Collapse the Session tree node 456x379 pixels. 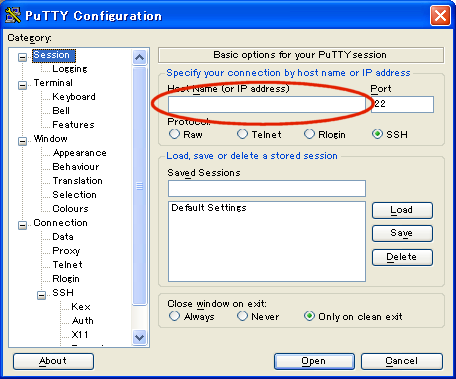tap(22, 57)
